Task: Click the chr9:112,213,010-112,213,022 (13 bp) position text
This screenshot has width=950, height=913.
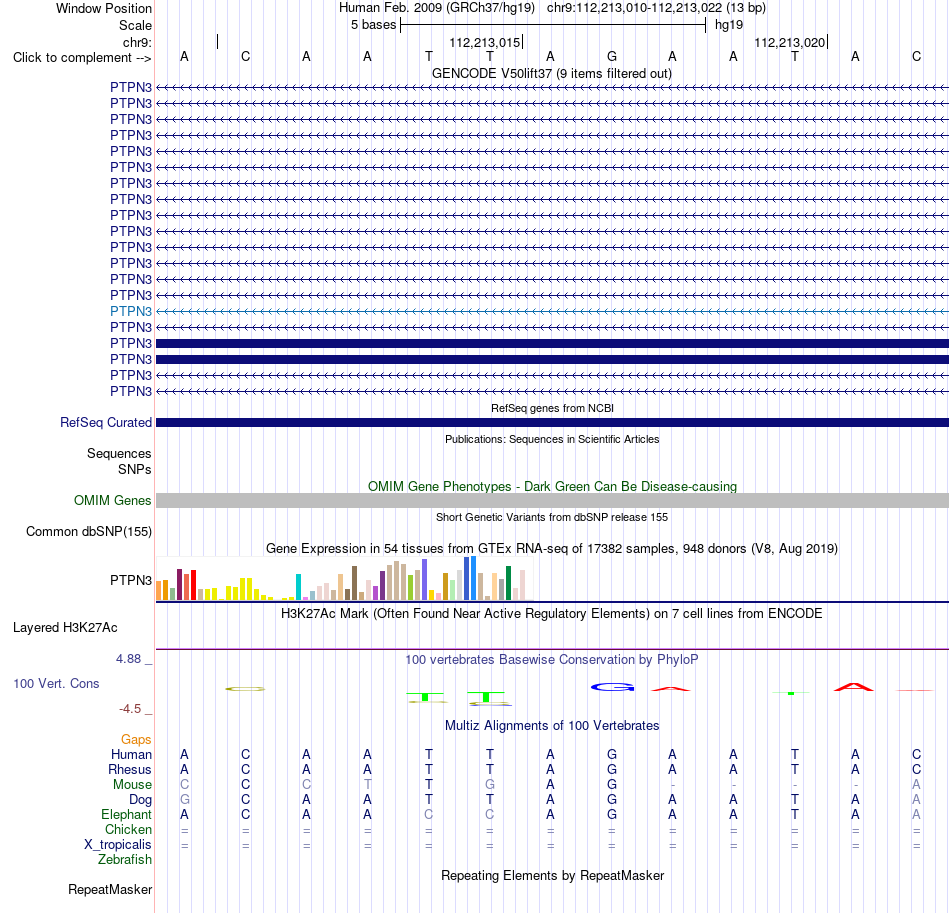Action: coord(656,8)
